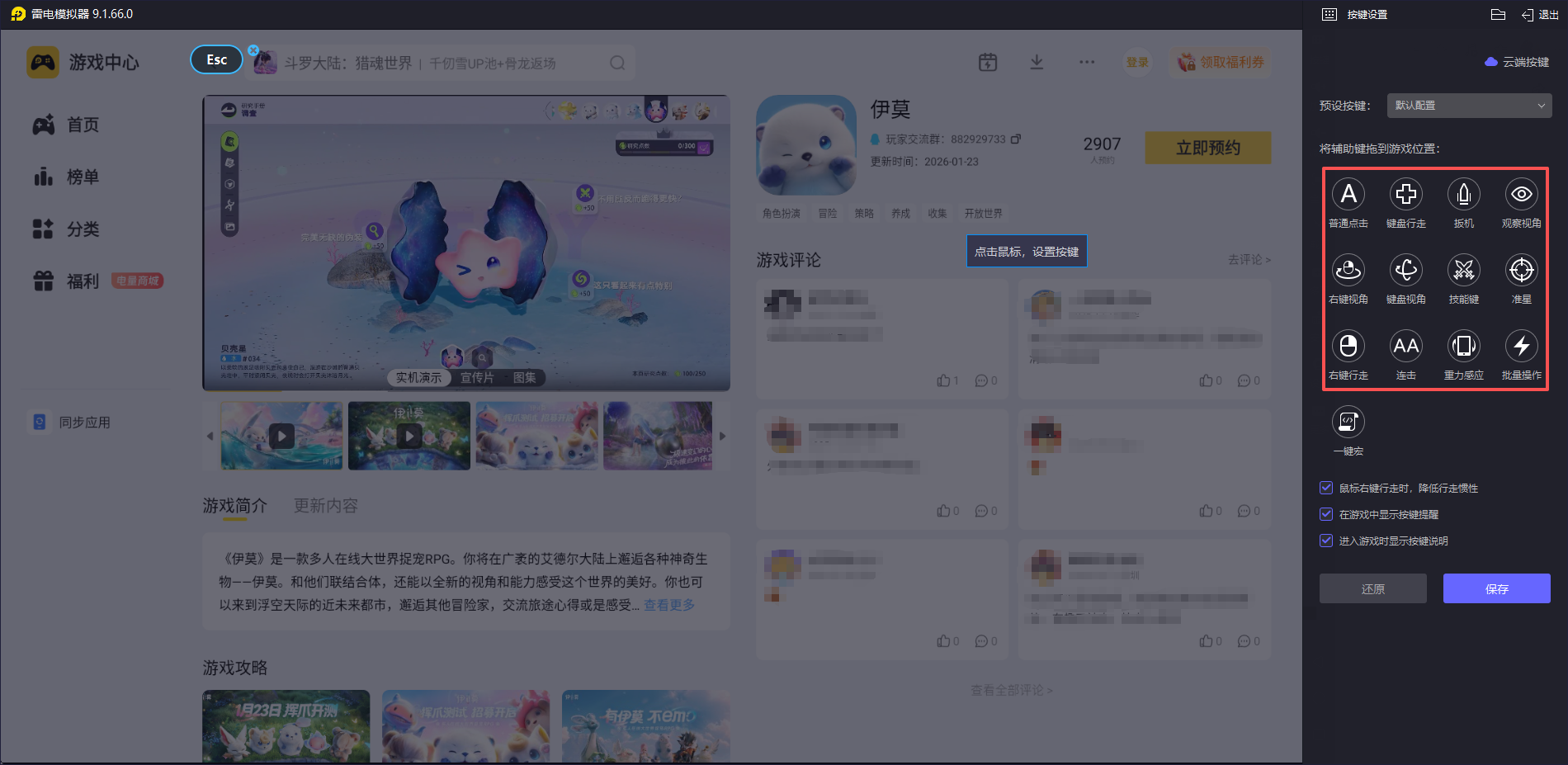Show next gallery thumbnails with right arrow
1568x765 pixels.
(x=722, y=436)
